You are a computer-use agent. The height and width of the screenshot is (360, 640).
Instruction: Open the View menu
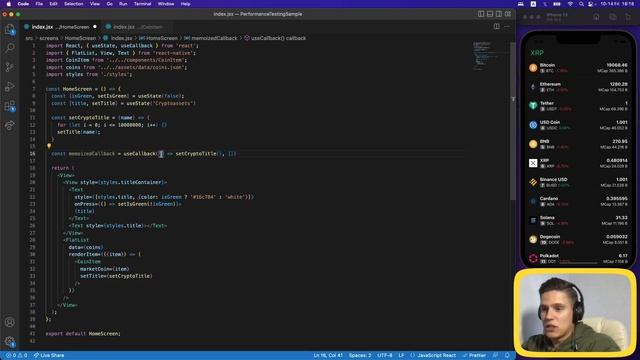[95, 4]
